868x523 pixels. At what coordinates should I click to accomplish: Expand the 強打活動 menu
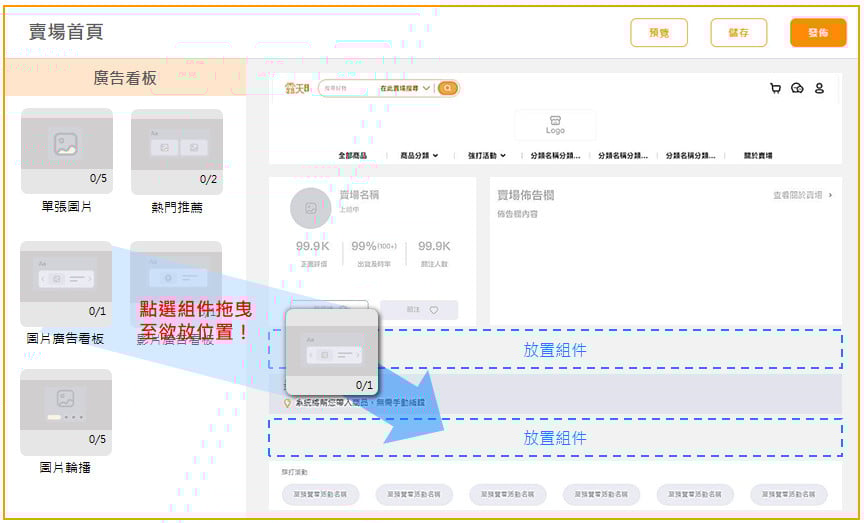pyautogui.click(x=487, y=156)
